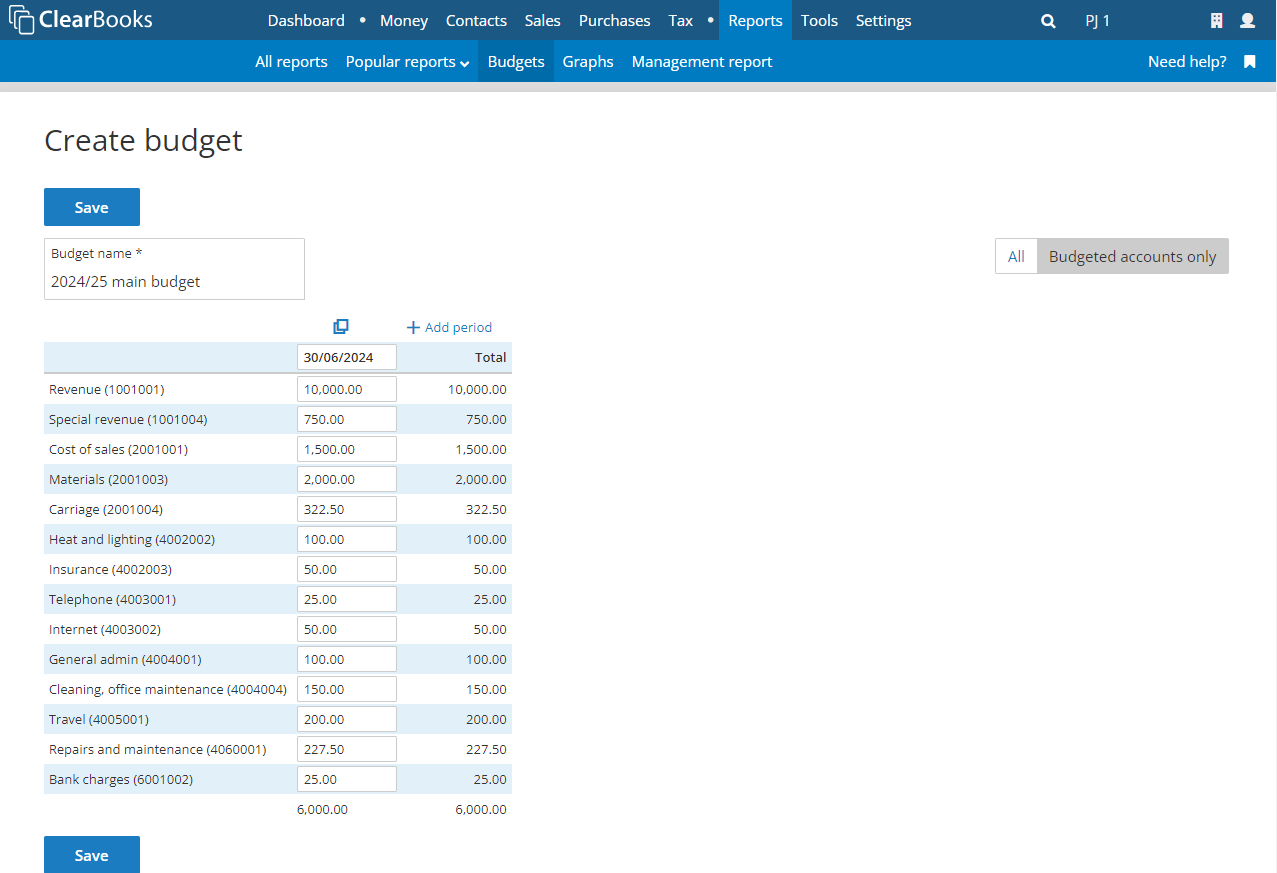Click the Travel (4005001) label

click(x=99, y=719)
